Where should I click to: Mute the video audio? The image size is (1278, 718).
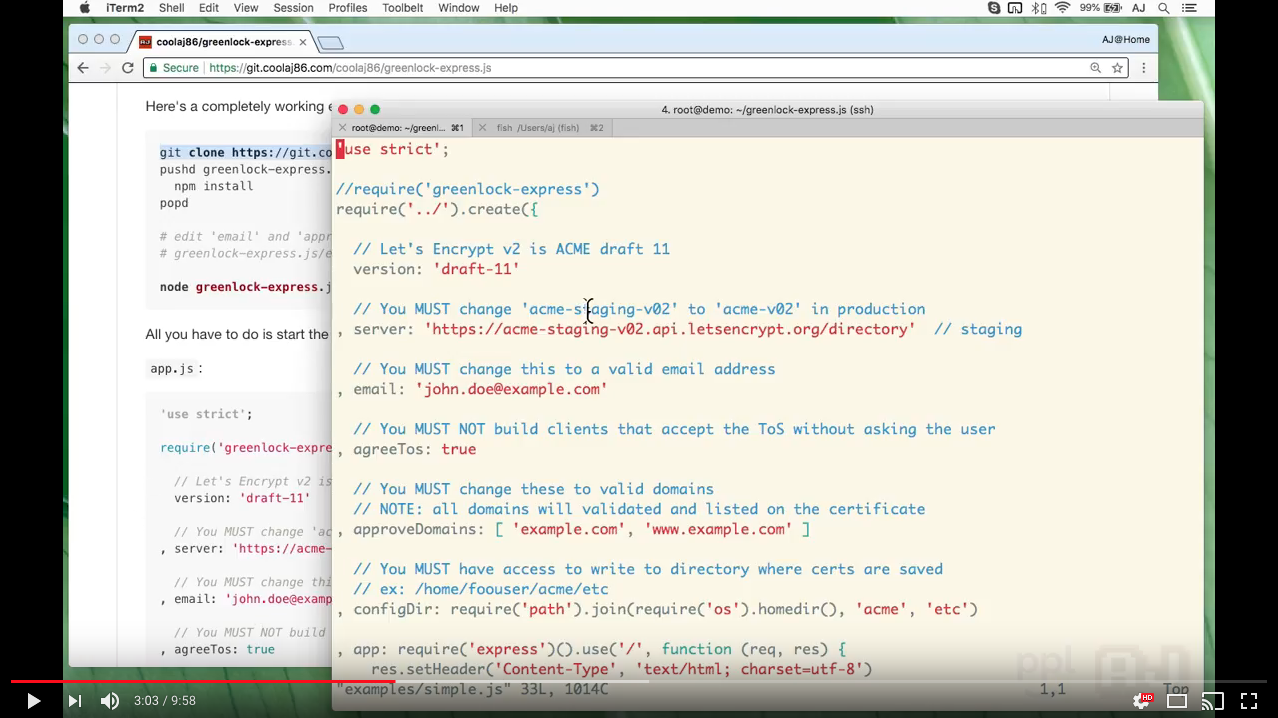(110, 700)
